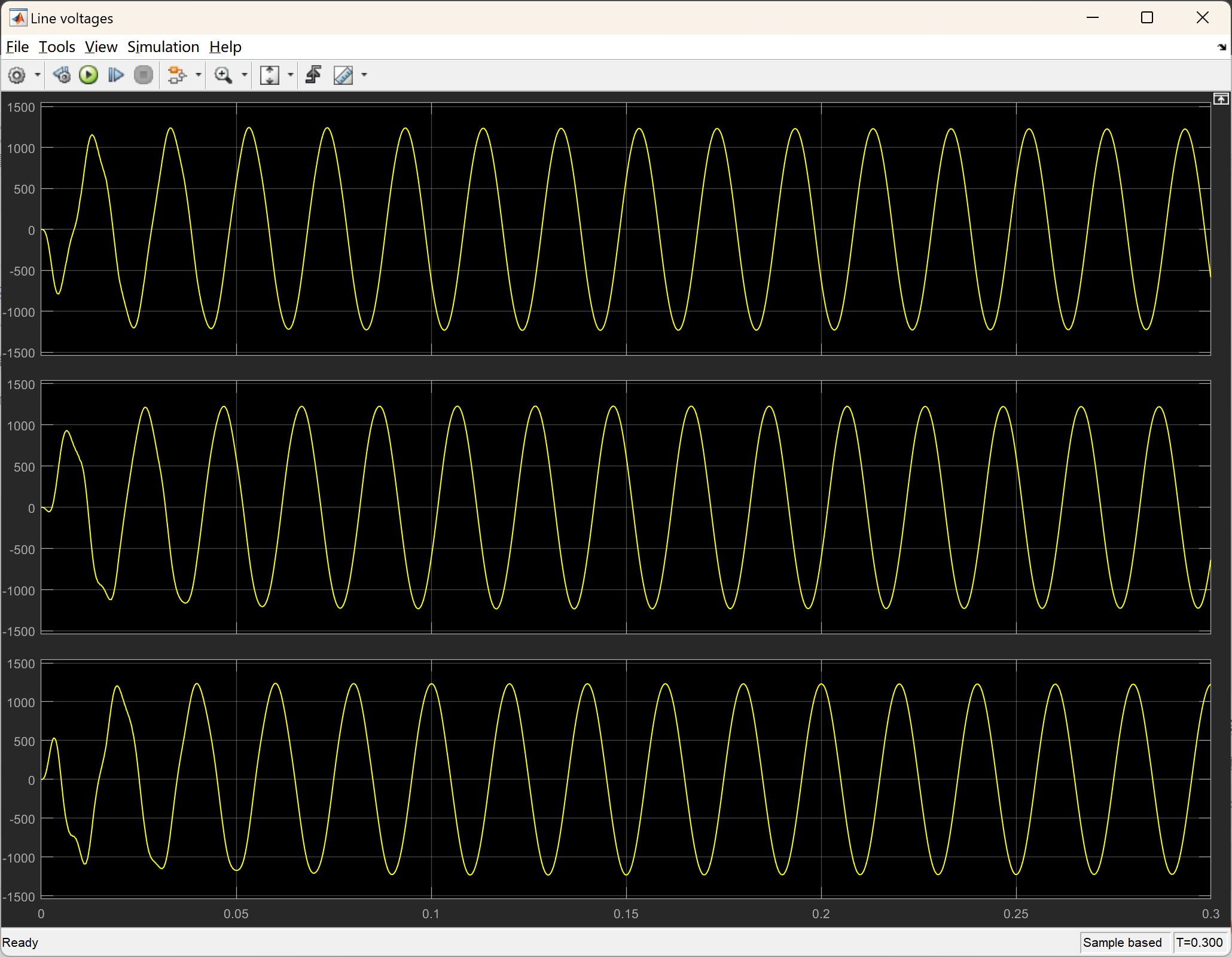Image resolution: width=1232 pixels, height=957 pixels.
Task: Open scope configuration properties gear
Action: [17, 75]
